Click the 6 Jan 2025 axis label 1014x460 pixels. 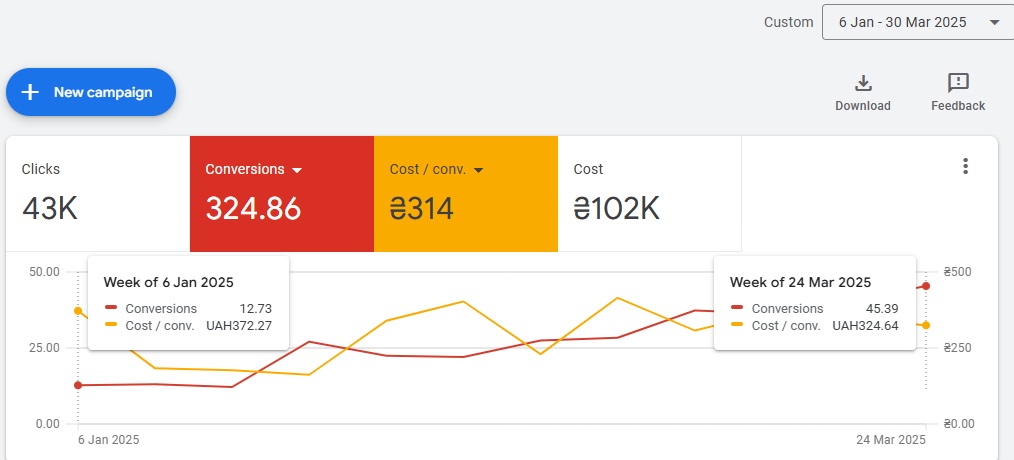pyautogui.click(x=109, y=440)
